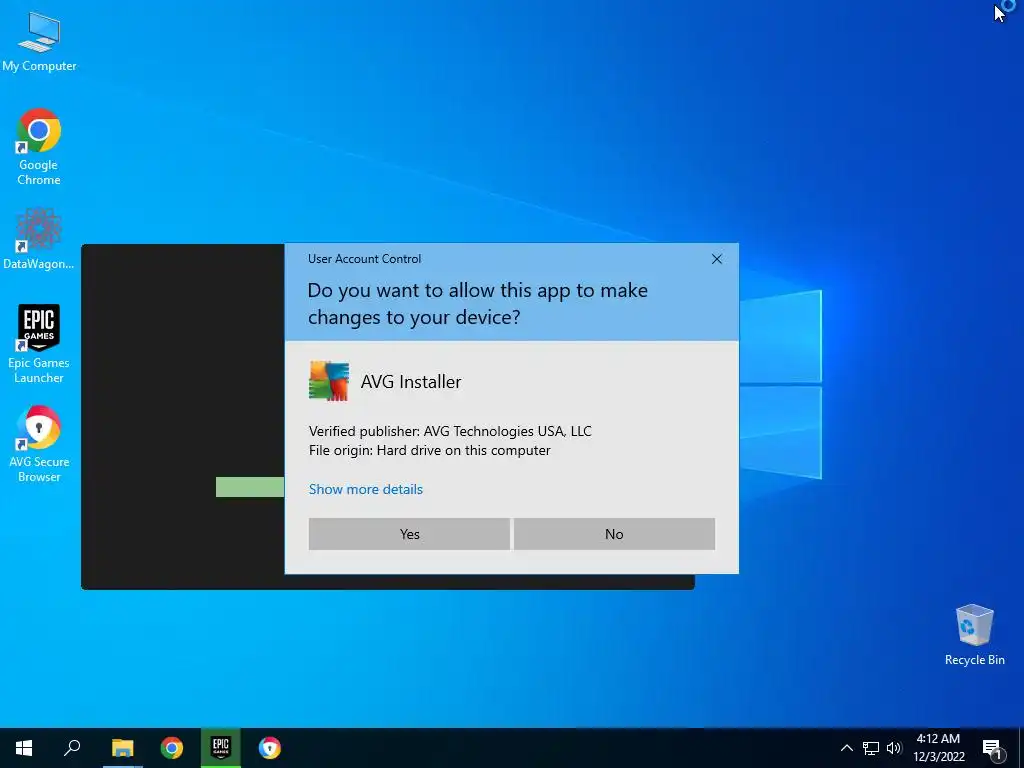The image size is (1024, 768).
Task: Open the Action Center notifications icon
Action: coord(992,749)
